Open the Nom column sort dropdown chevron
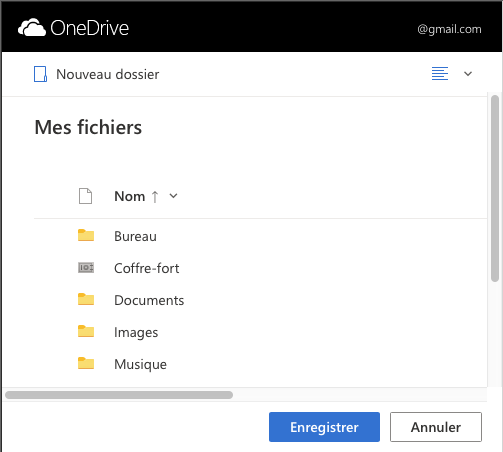Screen dimensions: 503x452 173,196
